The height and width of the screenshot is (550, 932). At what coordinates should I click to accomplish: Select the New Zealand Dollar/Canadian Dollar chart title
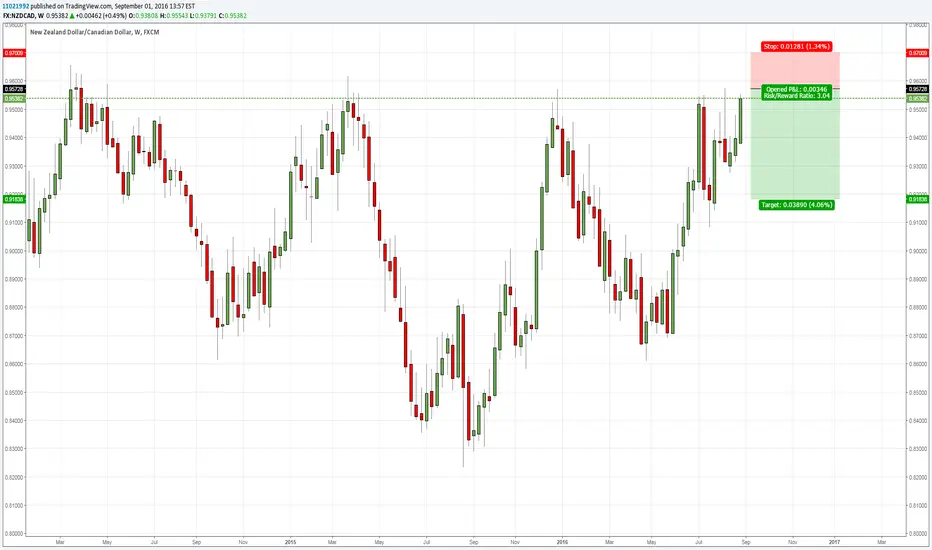pos(95,32)
